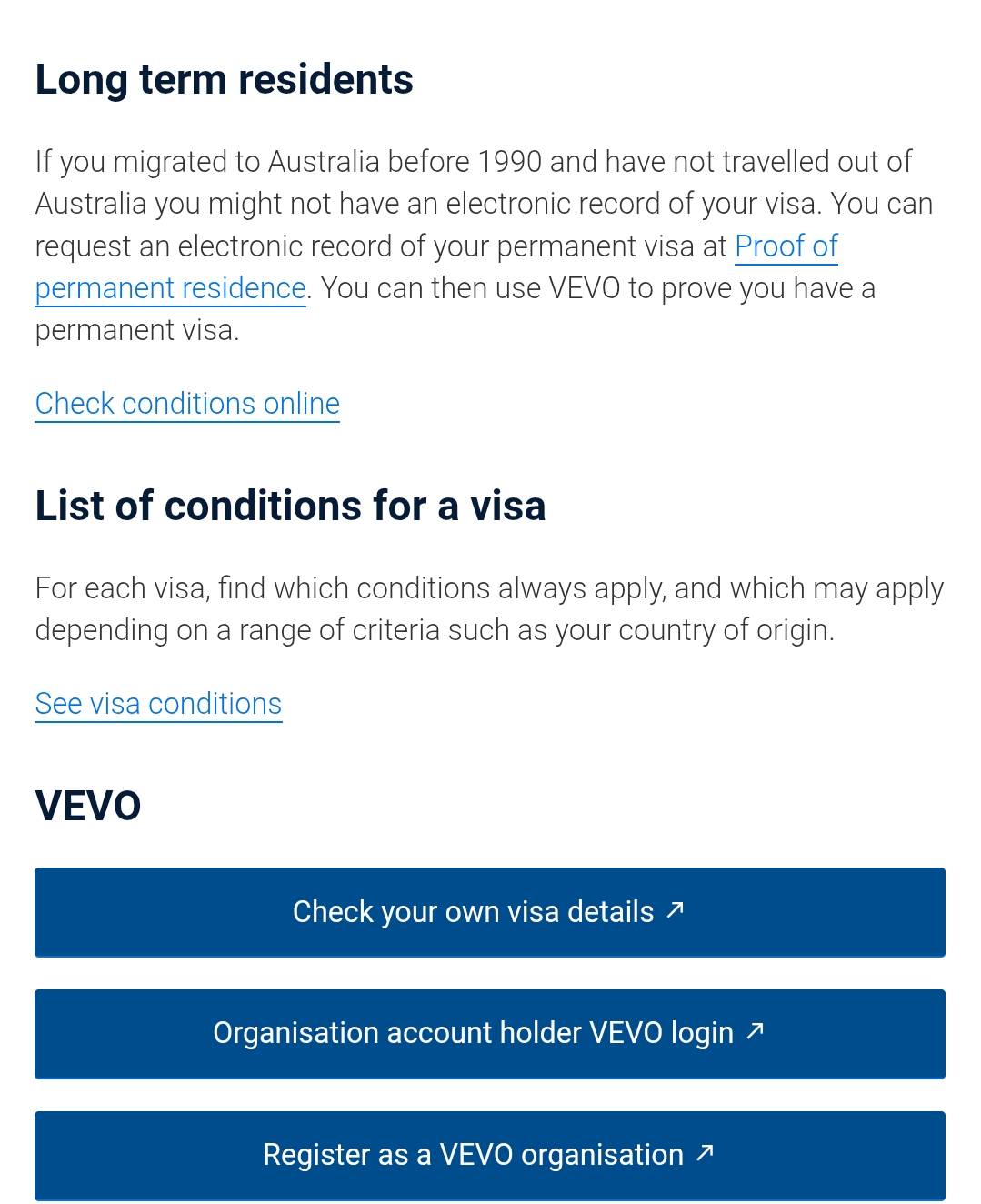Click the external arrow icon beside VEVO login
The image size is (981, 1204).
755,1031
